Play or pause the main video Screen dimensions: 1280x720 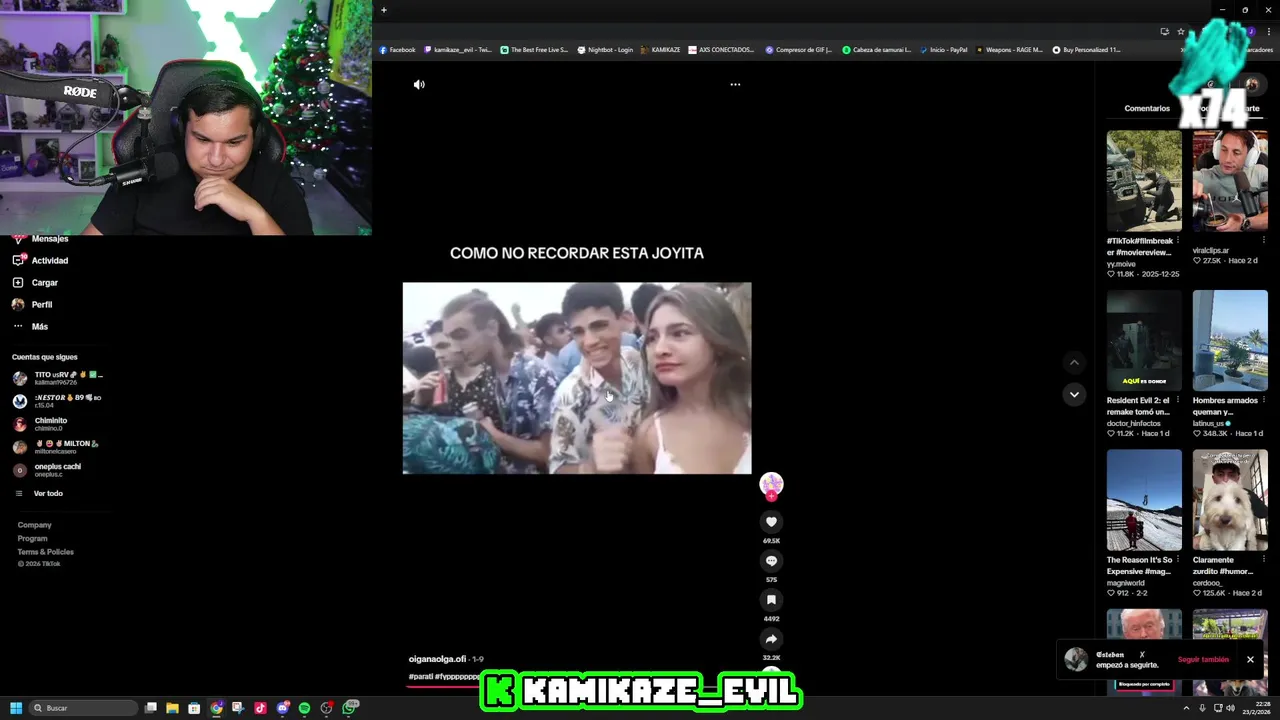click(577, 378)
